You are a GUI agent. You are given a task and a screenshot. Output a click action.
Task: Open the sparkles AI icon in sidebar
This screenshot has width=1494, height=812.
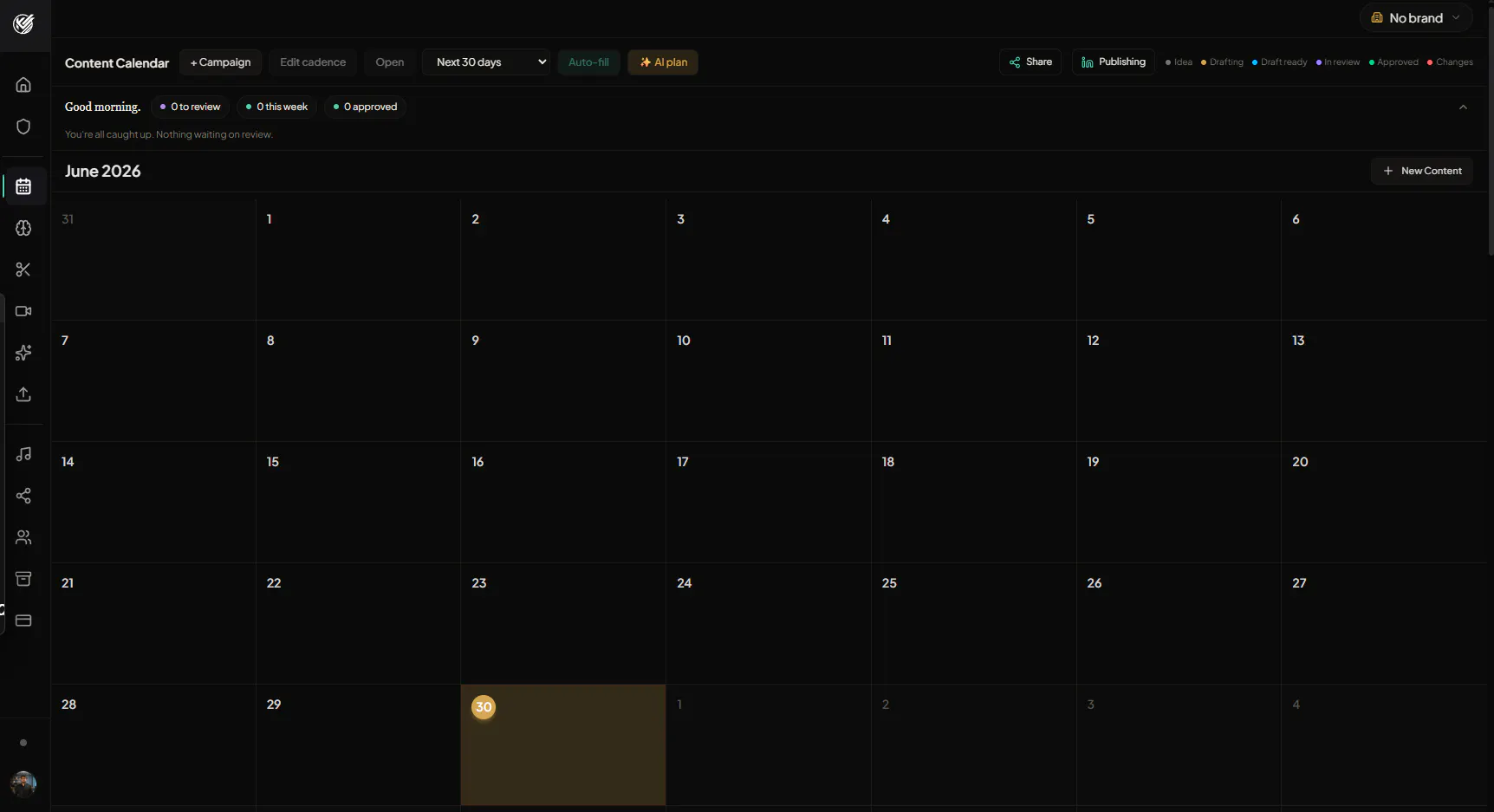click(23, 353)
